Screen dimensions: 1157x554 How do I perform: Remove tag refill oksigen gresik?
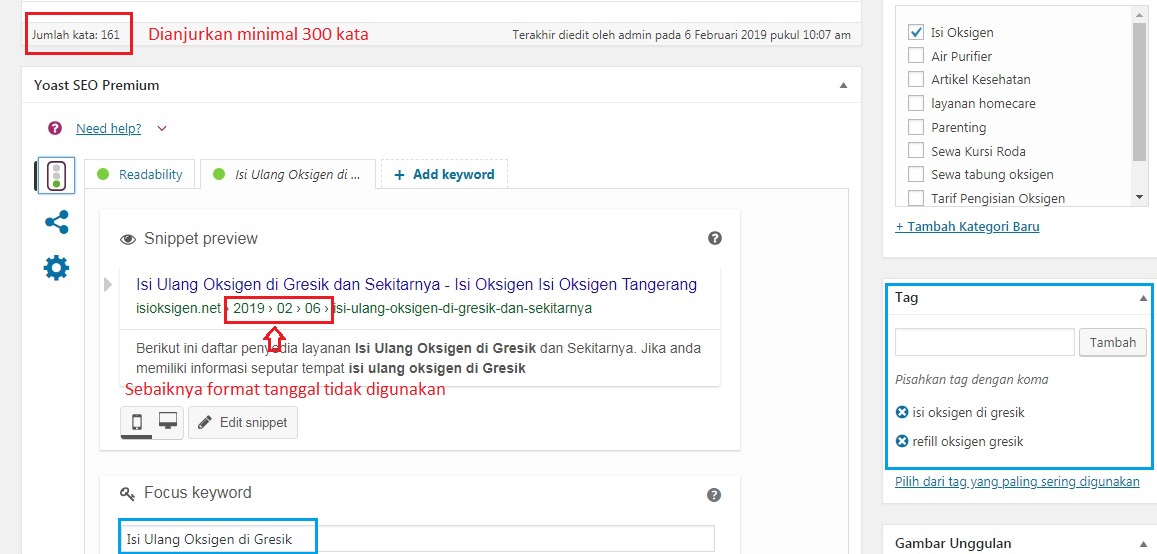[x=902, y=442]
